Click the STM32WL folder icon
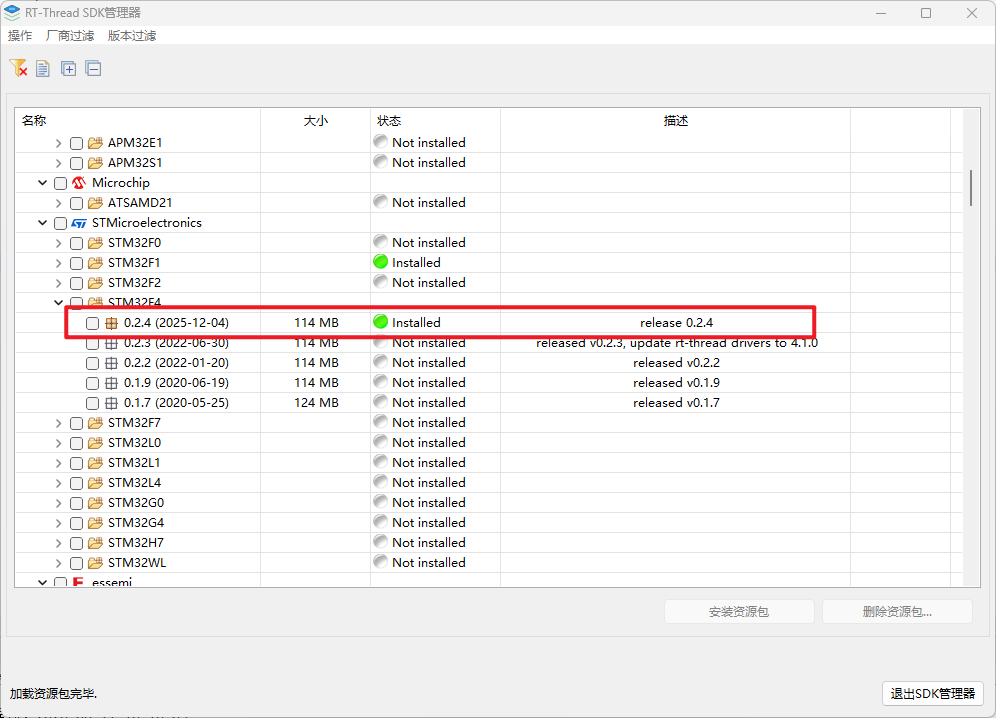Image resolution: width=996 pixels, height=718 pixels. coord(95,563)
